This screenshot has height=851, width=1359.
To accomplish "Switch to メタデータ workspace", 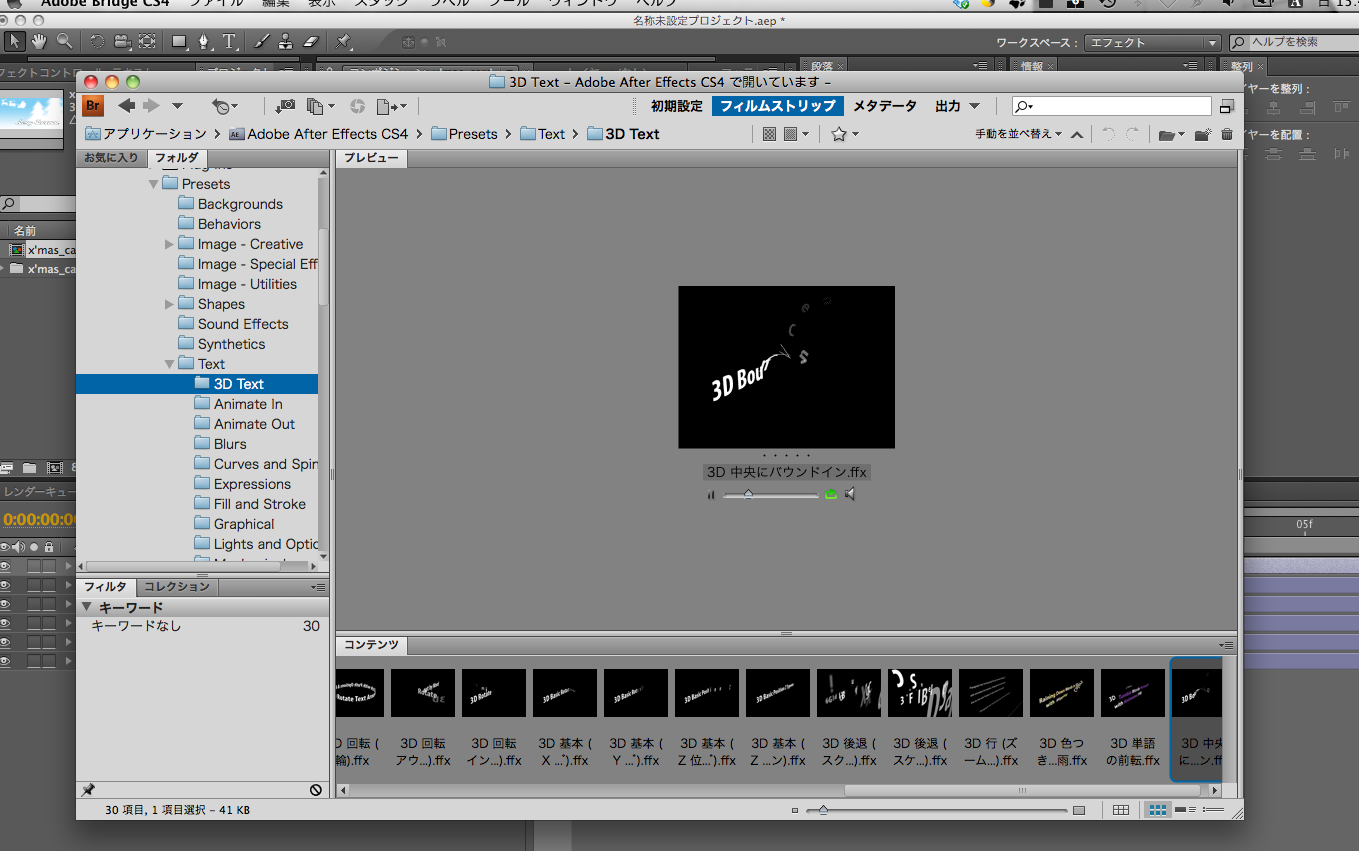I will [885, 106].
